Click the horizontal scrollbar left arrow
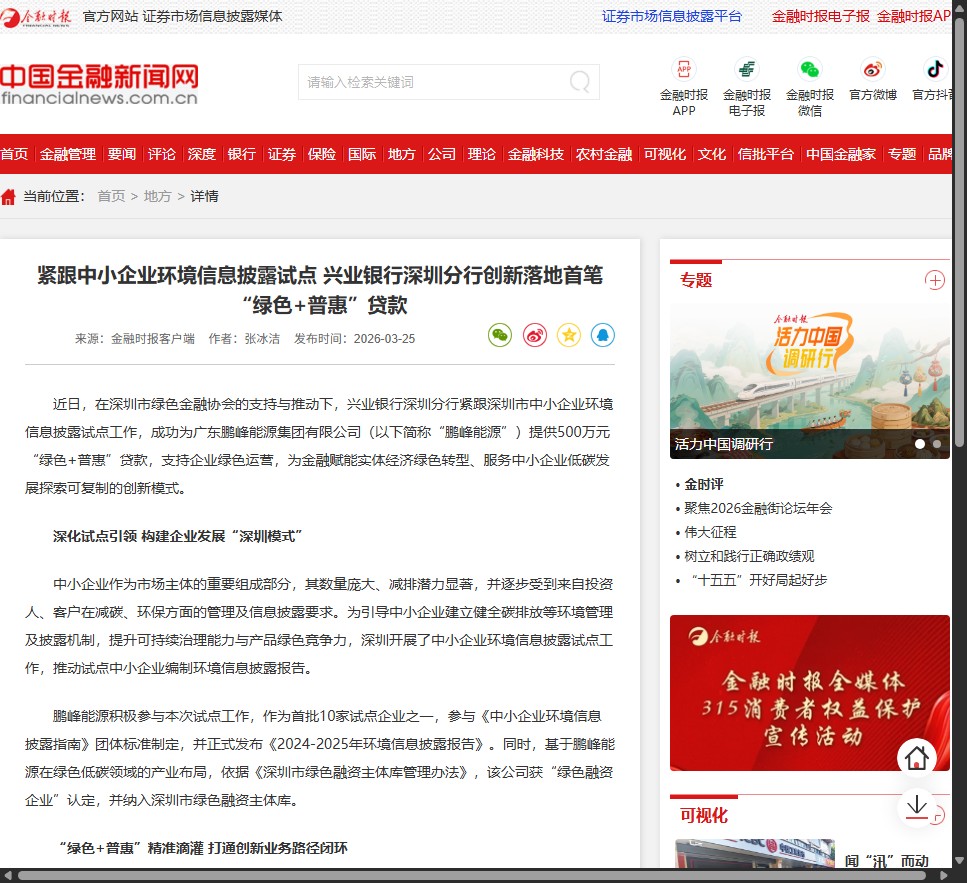This screenshot has width=967, height=883. (x=6, y=876)
